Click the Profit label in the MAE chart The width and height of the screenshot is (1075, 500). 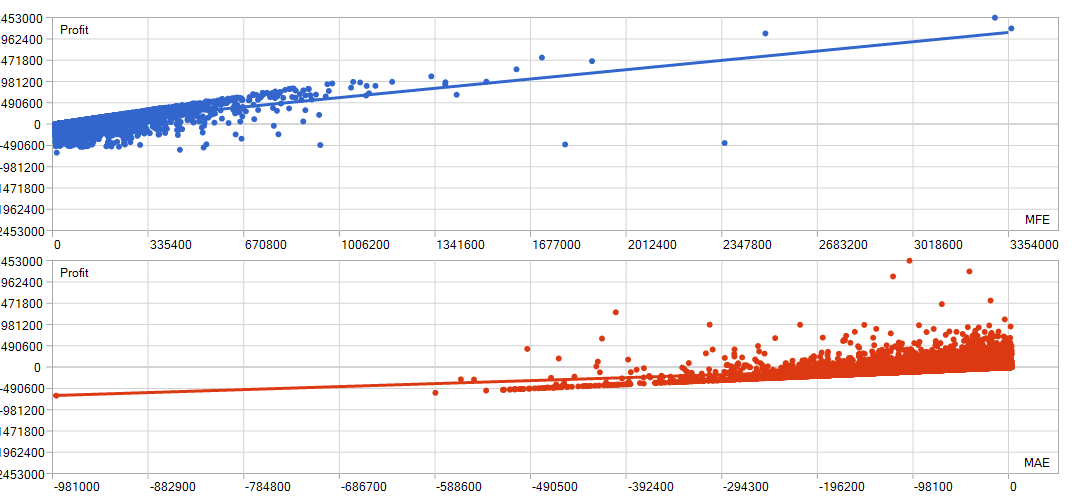click(x=75, y=273)
